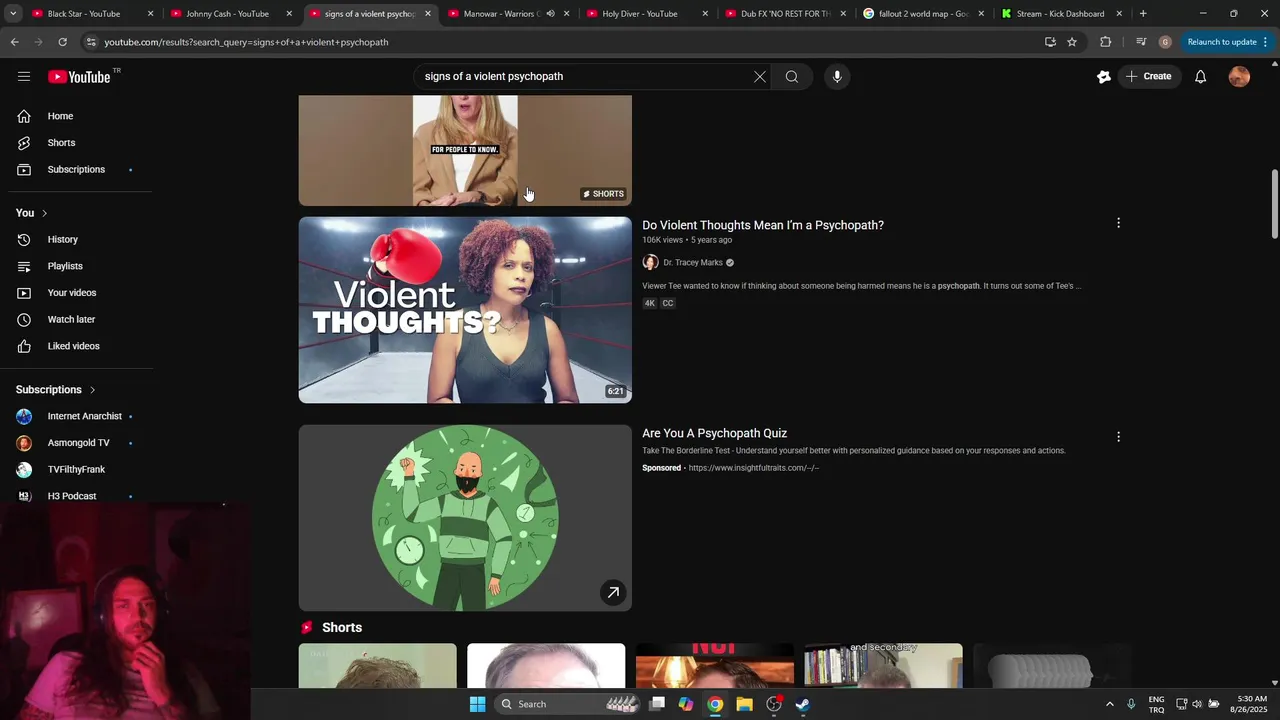The height and width of the screenshot is (720, 1280).
Task: Show hidden system tray icons chevron
Action: [x=1109, y=704]
